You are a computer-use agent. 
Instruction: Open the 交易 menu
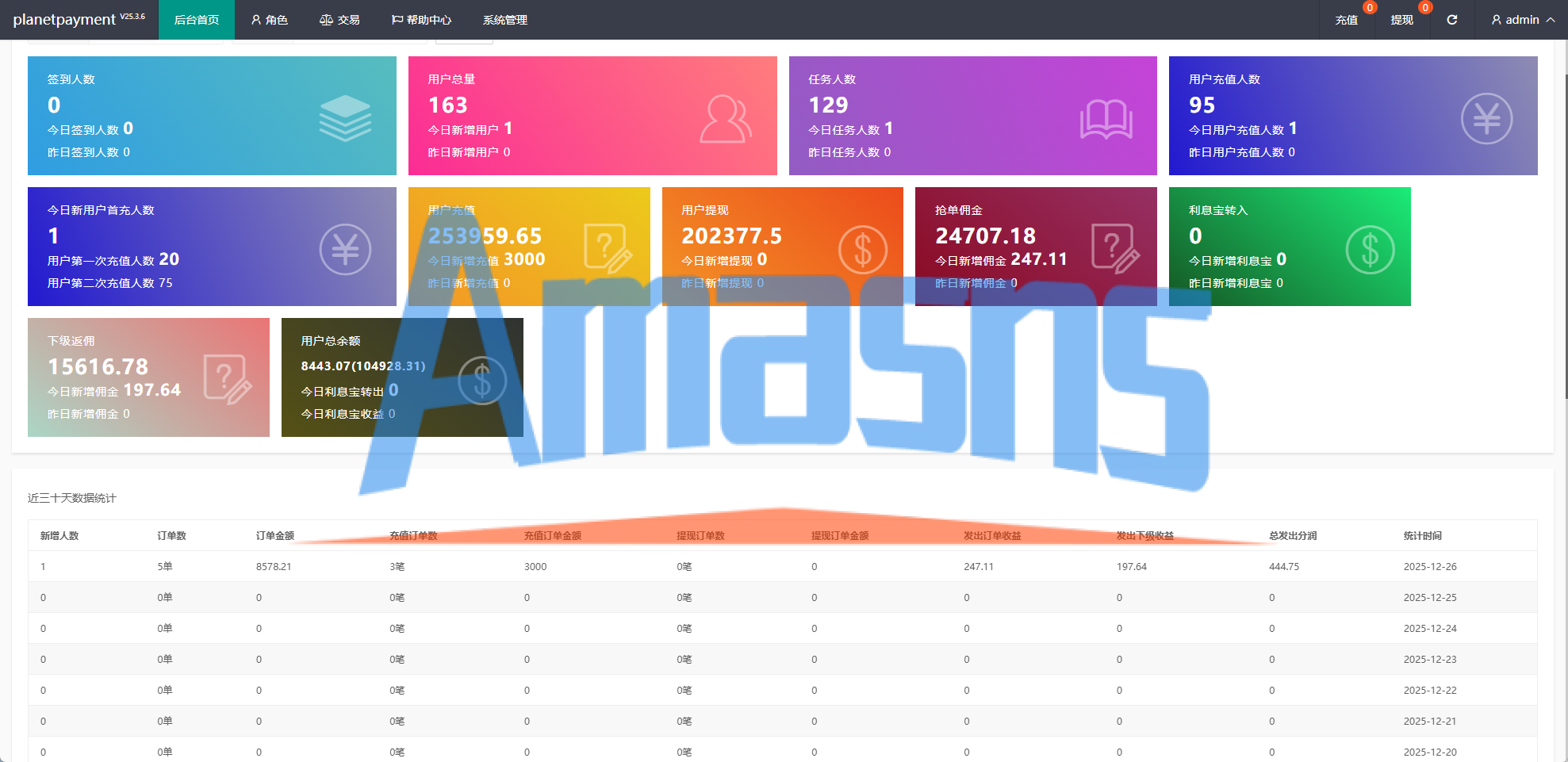click(x=339, y=20)
